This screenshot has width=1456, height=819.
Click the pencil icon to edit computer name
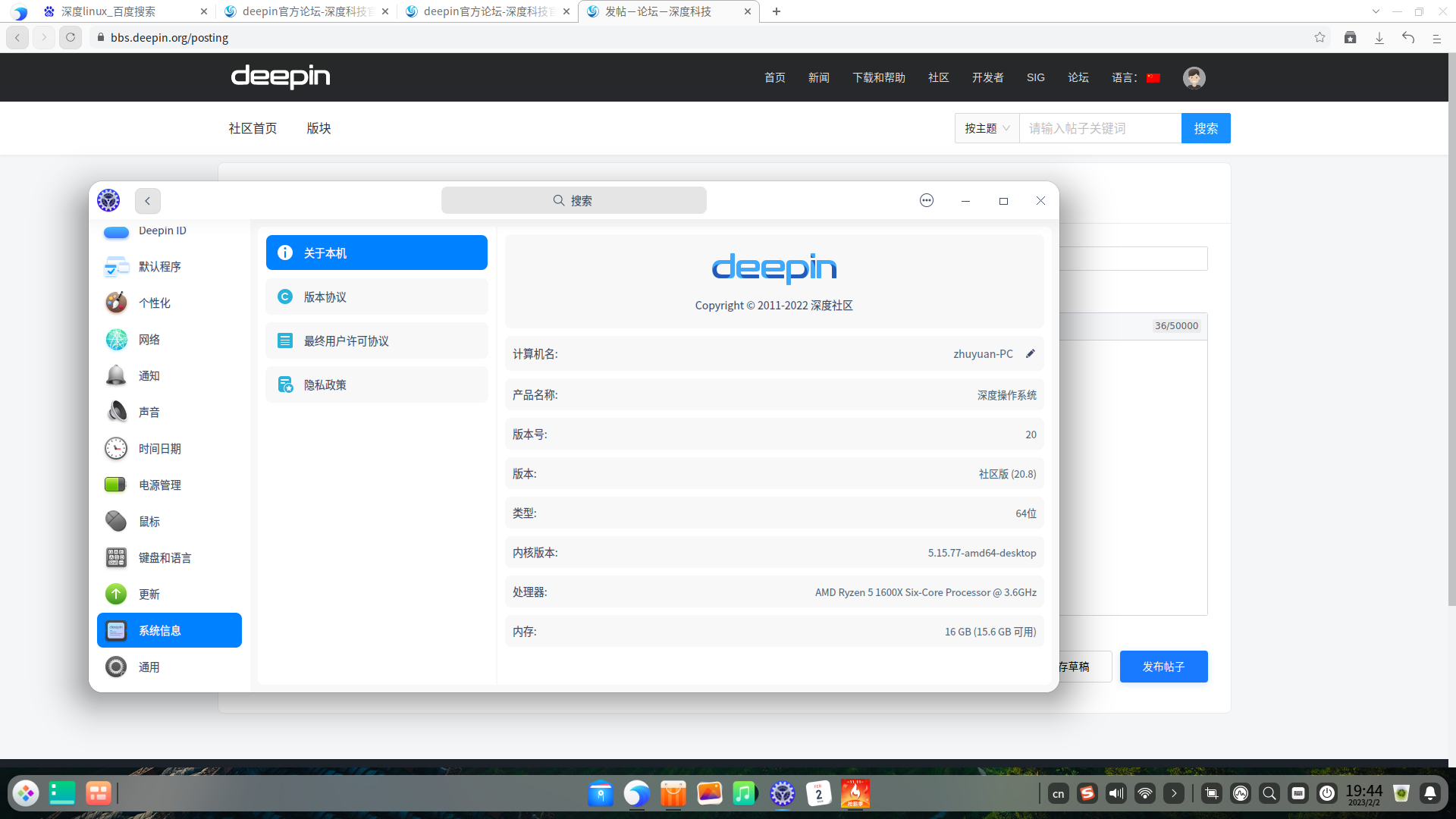pos(1031,354)
